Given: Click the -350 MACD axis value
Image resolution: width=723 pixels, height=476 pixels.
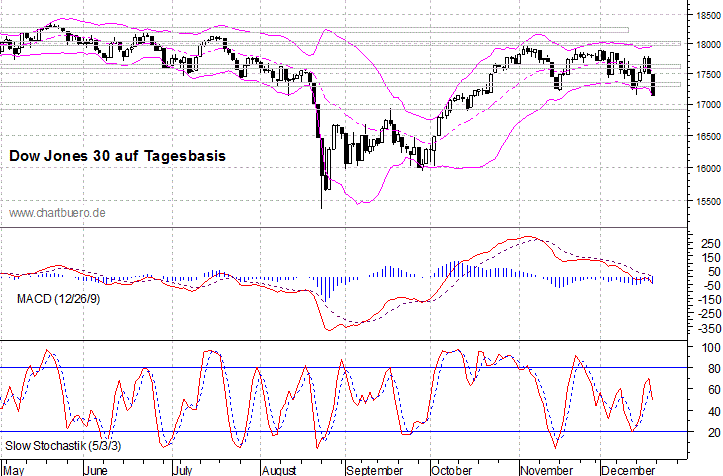Looking at the screenshot, I should tap(708, 329).
